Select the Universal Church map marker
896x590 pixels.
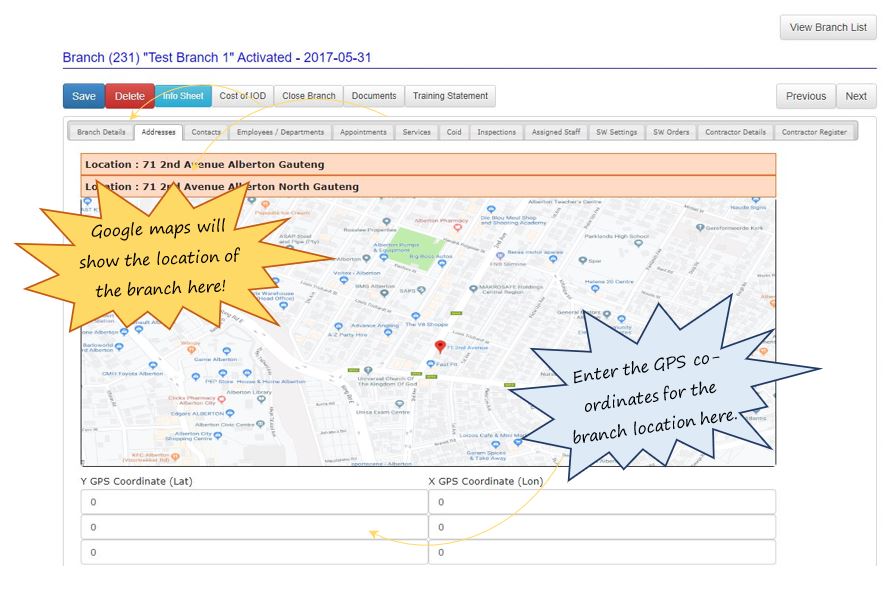368,370
